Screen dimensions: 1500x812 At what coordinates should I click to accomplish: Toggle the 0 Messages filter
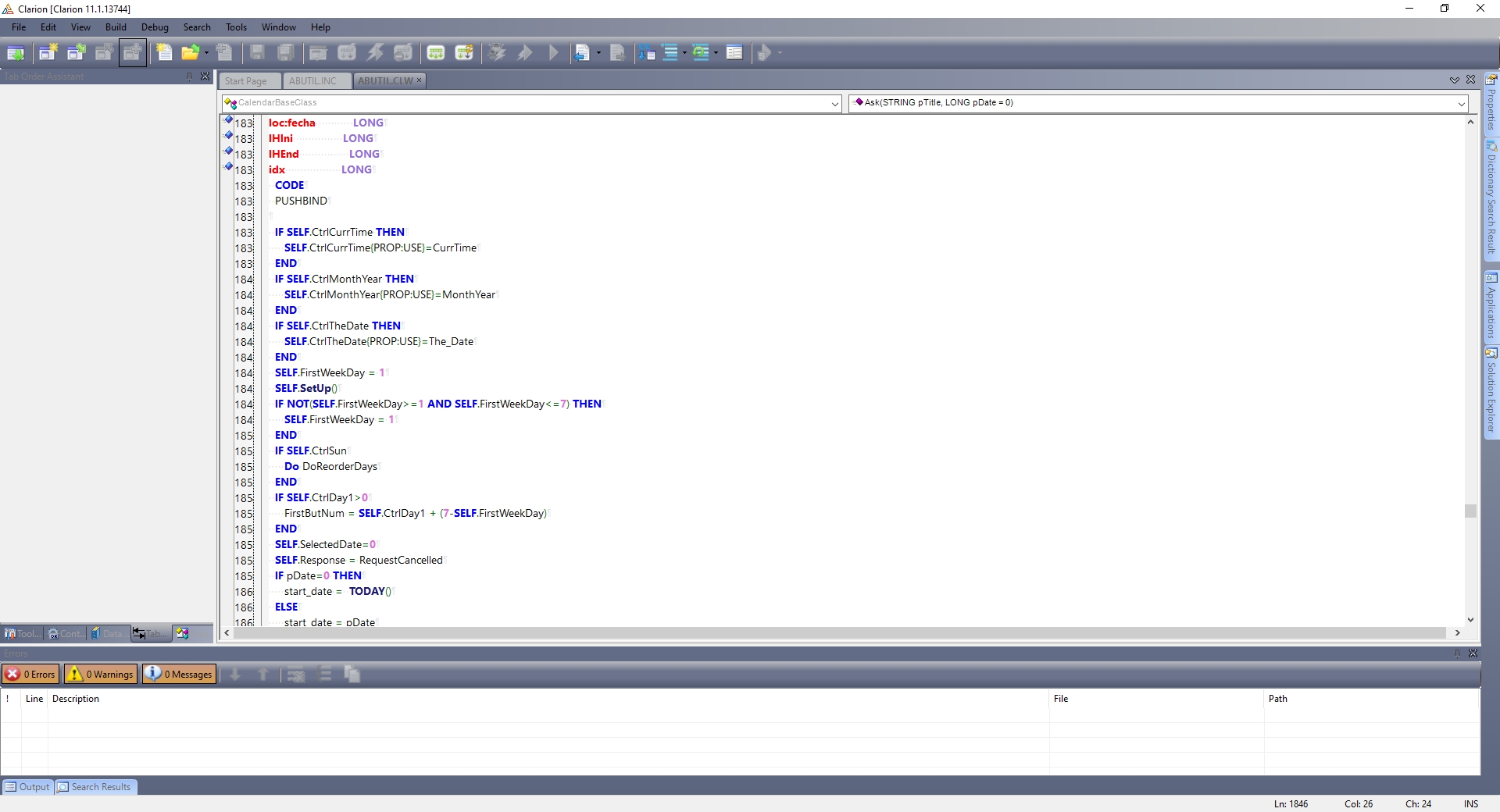tap(179, 674)
